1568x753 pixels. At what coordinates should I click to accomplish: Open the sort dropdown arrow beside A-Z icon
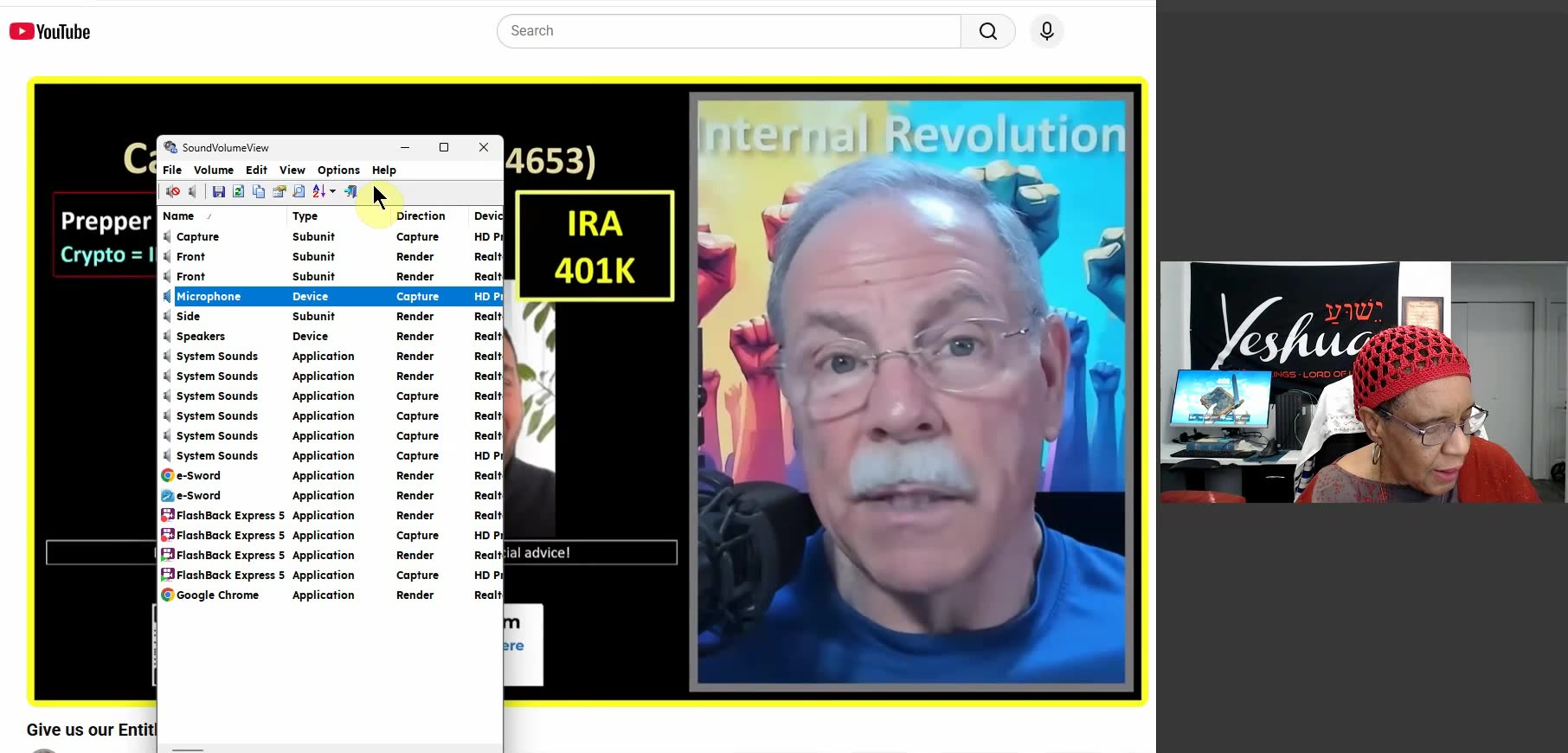[333, 192]
